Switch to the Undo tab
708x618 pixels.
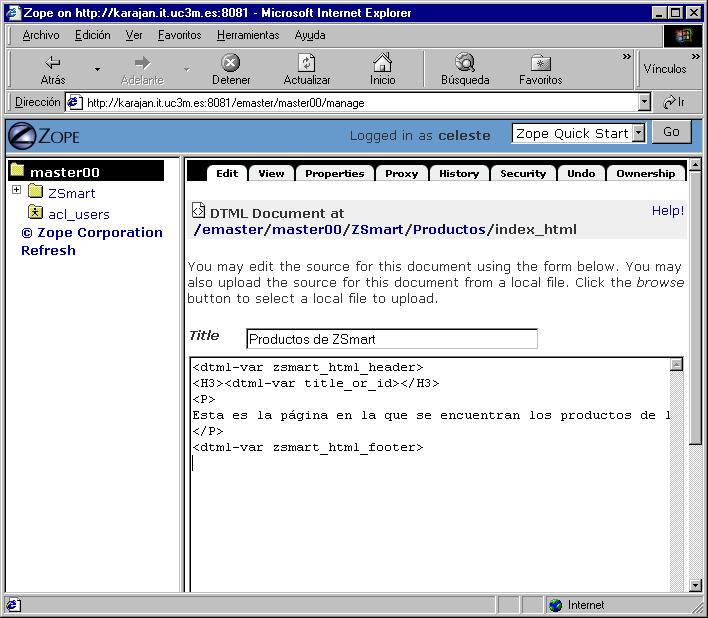[581, 173]
